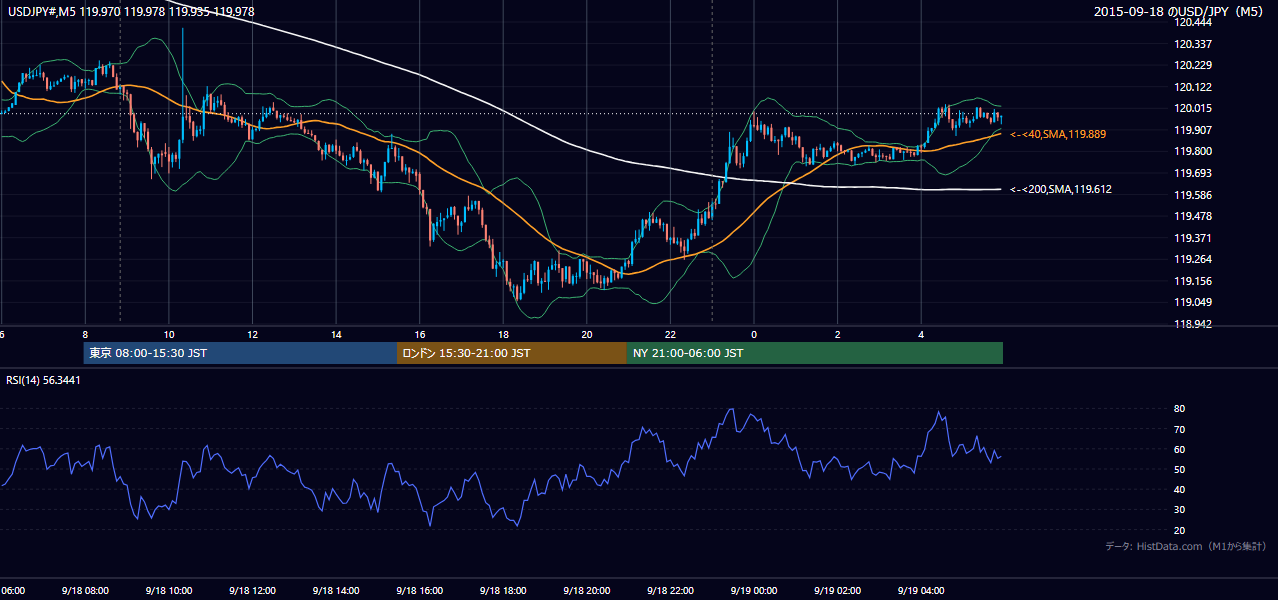Click the RSI scale value 40
The height and width of the screenshot is (600, 1278).
[1180, 489]
